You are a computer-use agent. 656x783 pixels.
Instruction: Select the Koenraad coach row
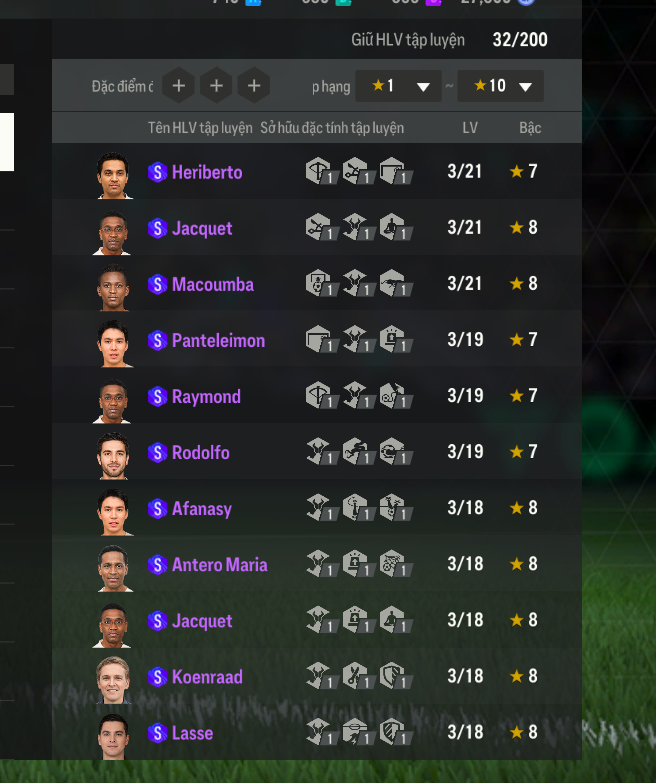pos(317,676)
